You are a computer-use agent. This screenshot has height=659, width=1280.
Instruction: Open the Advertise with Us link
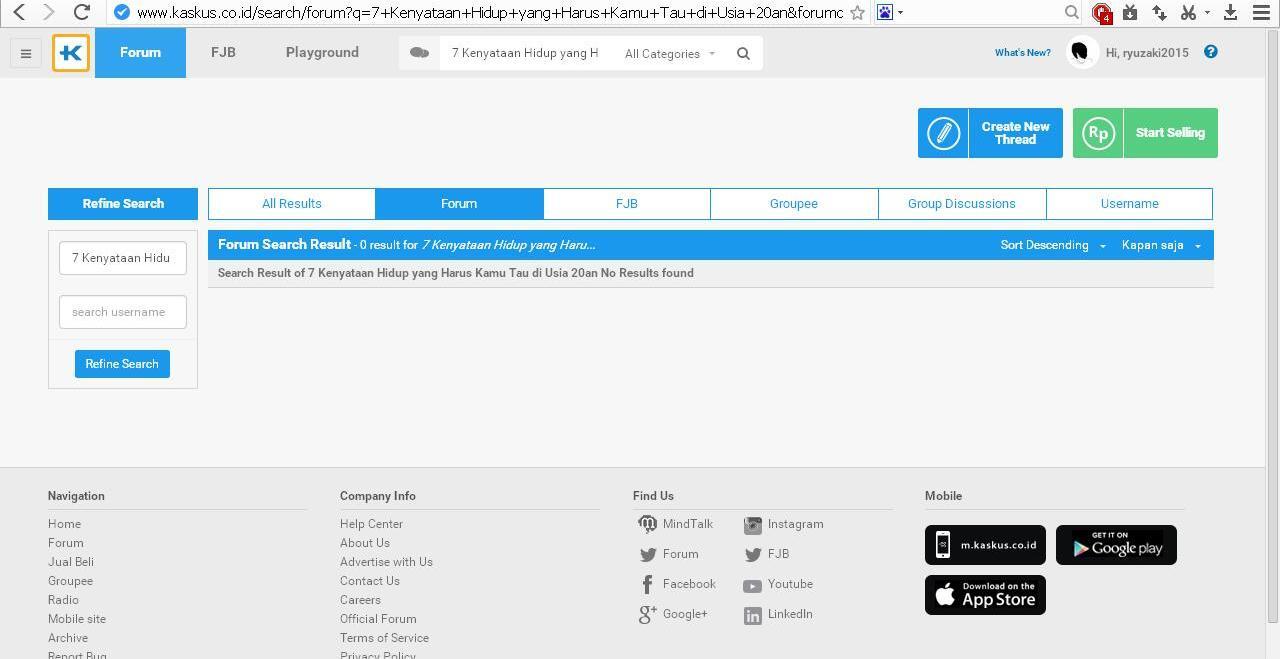click(x=386, y=562)
